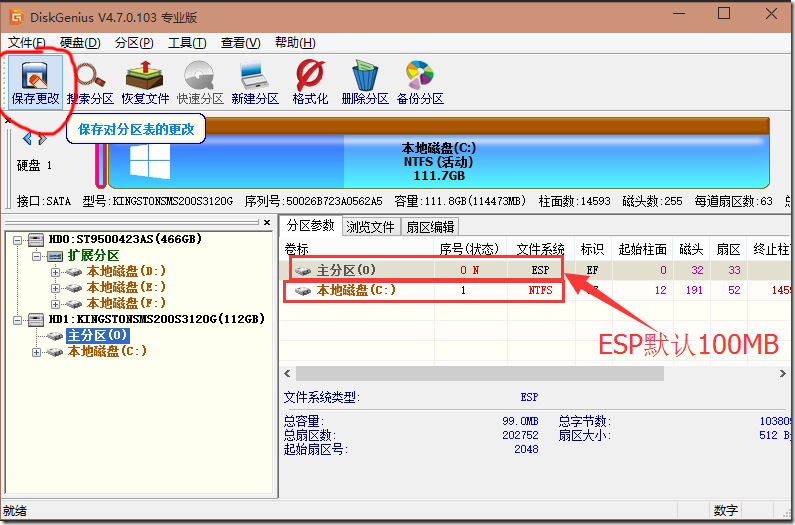
Task: Expand 本地磁盘(C:) under HD1 in tree
Action: coord(36,352)
